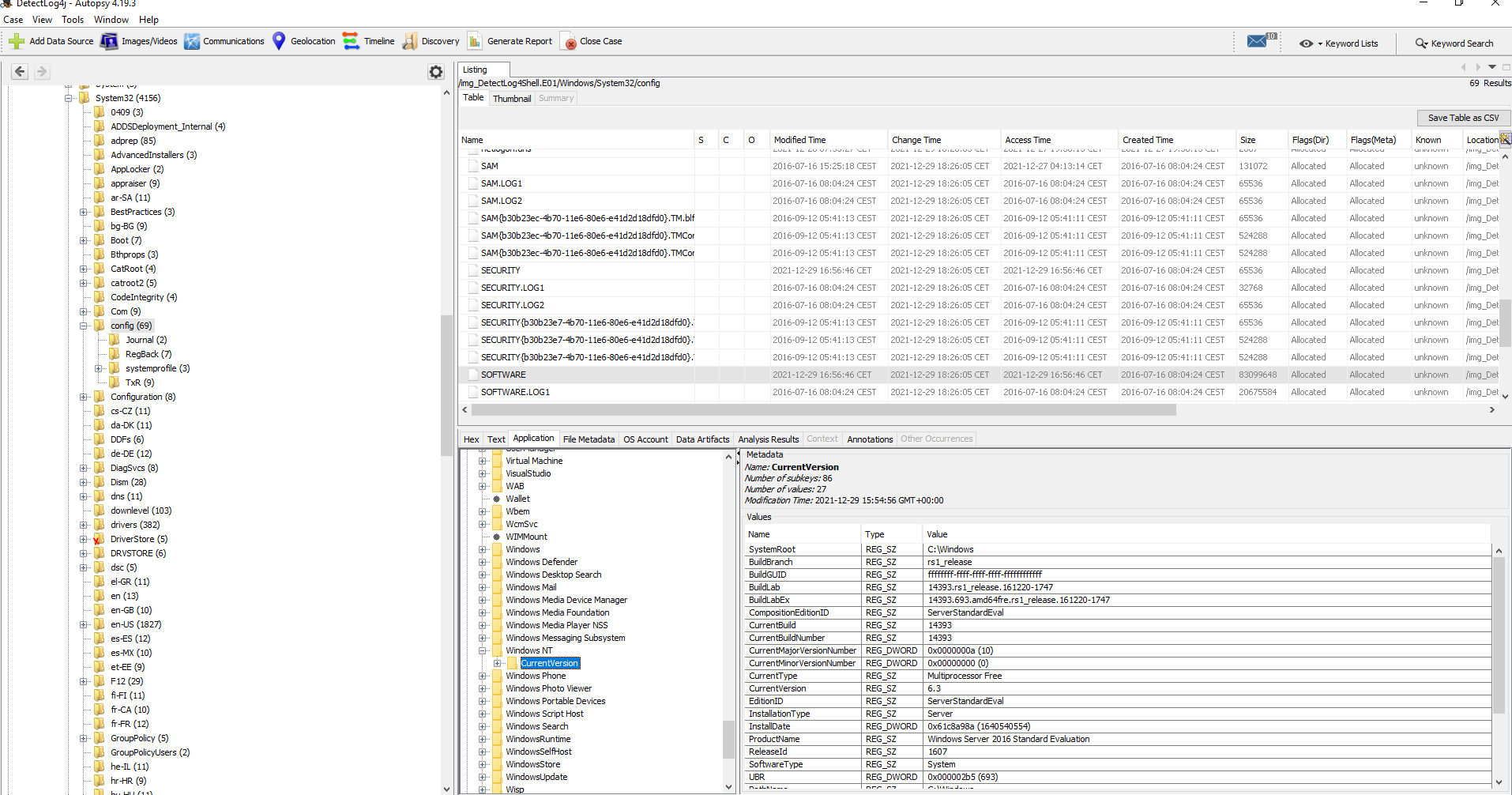Open the Discovery tool
1512x795 pixels.
click(x=410, y=41)
